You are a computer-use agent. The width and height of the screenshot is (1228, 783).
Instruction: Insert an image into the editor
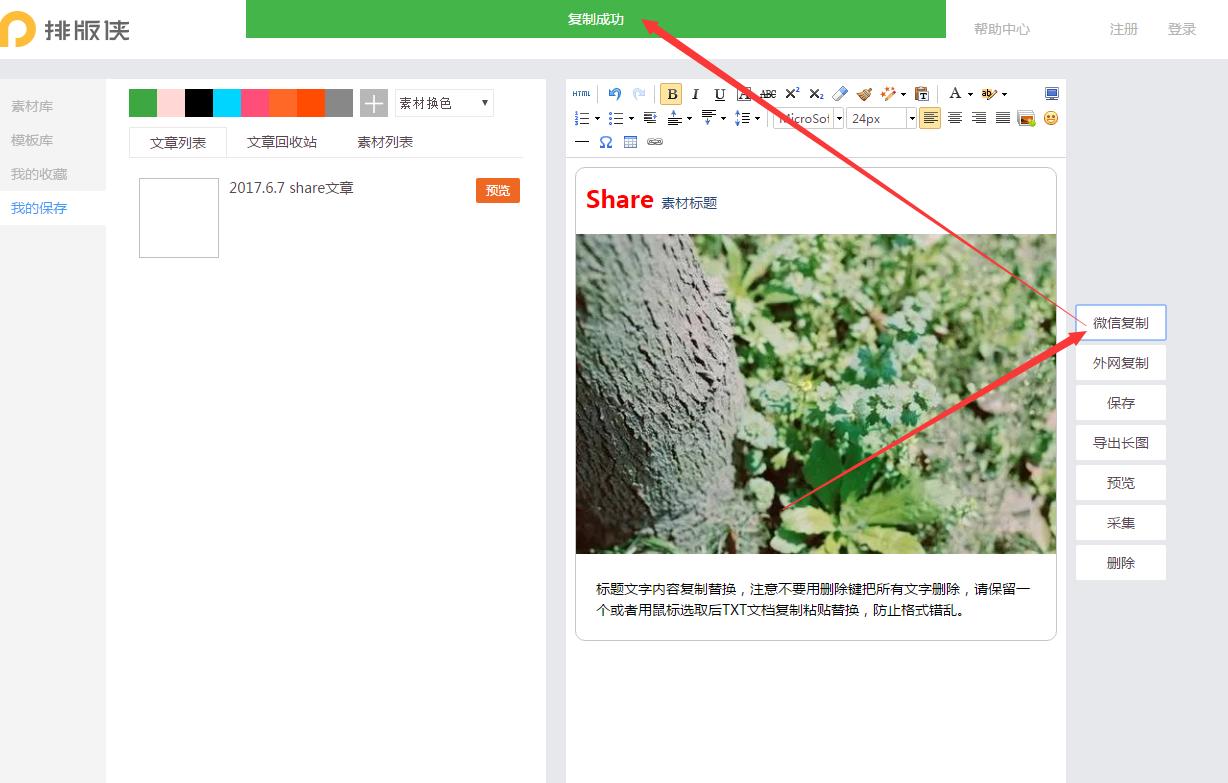coord(1024,119)
